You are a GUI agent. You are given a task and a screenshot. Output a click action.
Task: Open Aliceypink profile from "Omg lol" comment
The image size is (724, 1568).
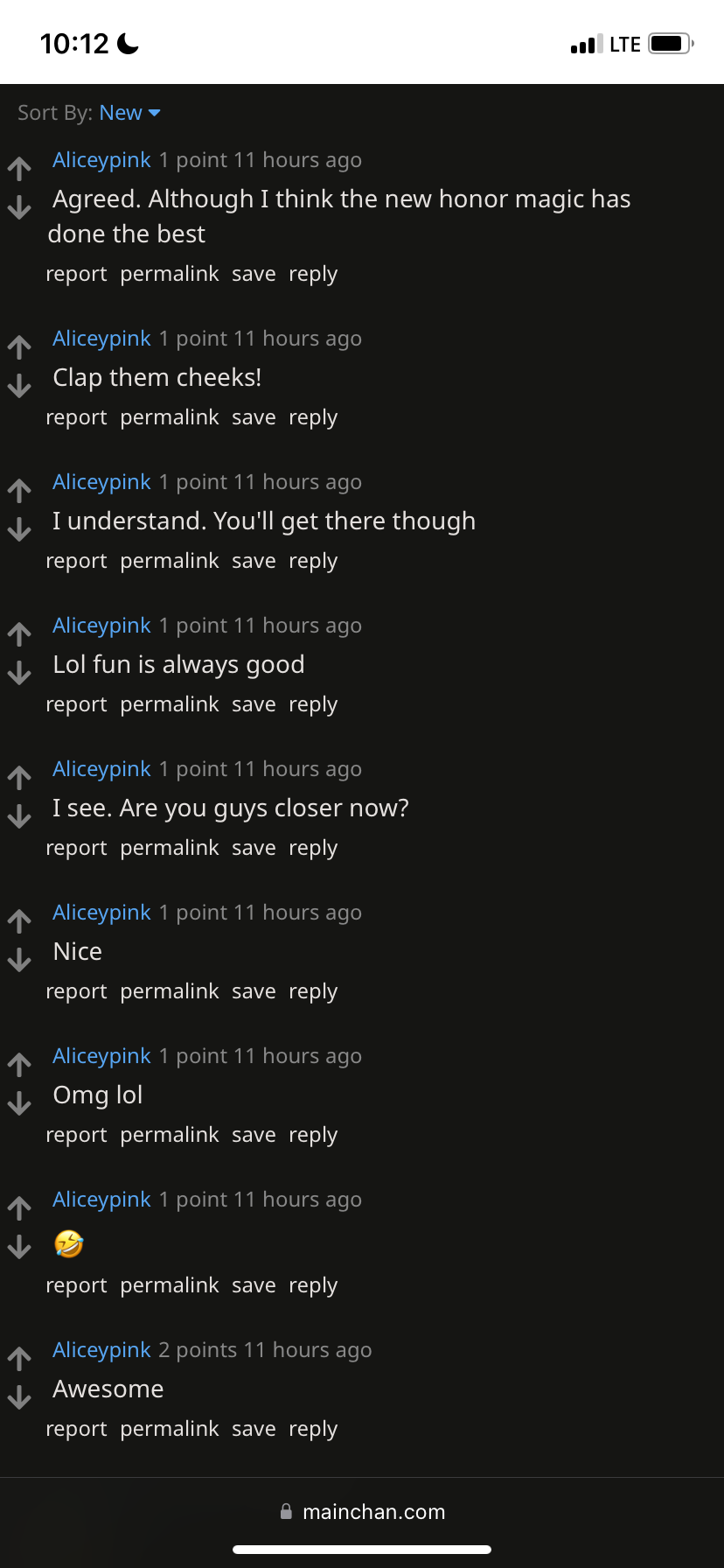pyautogui.click(x=101, y=1057)
